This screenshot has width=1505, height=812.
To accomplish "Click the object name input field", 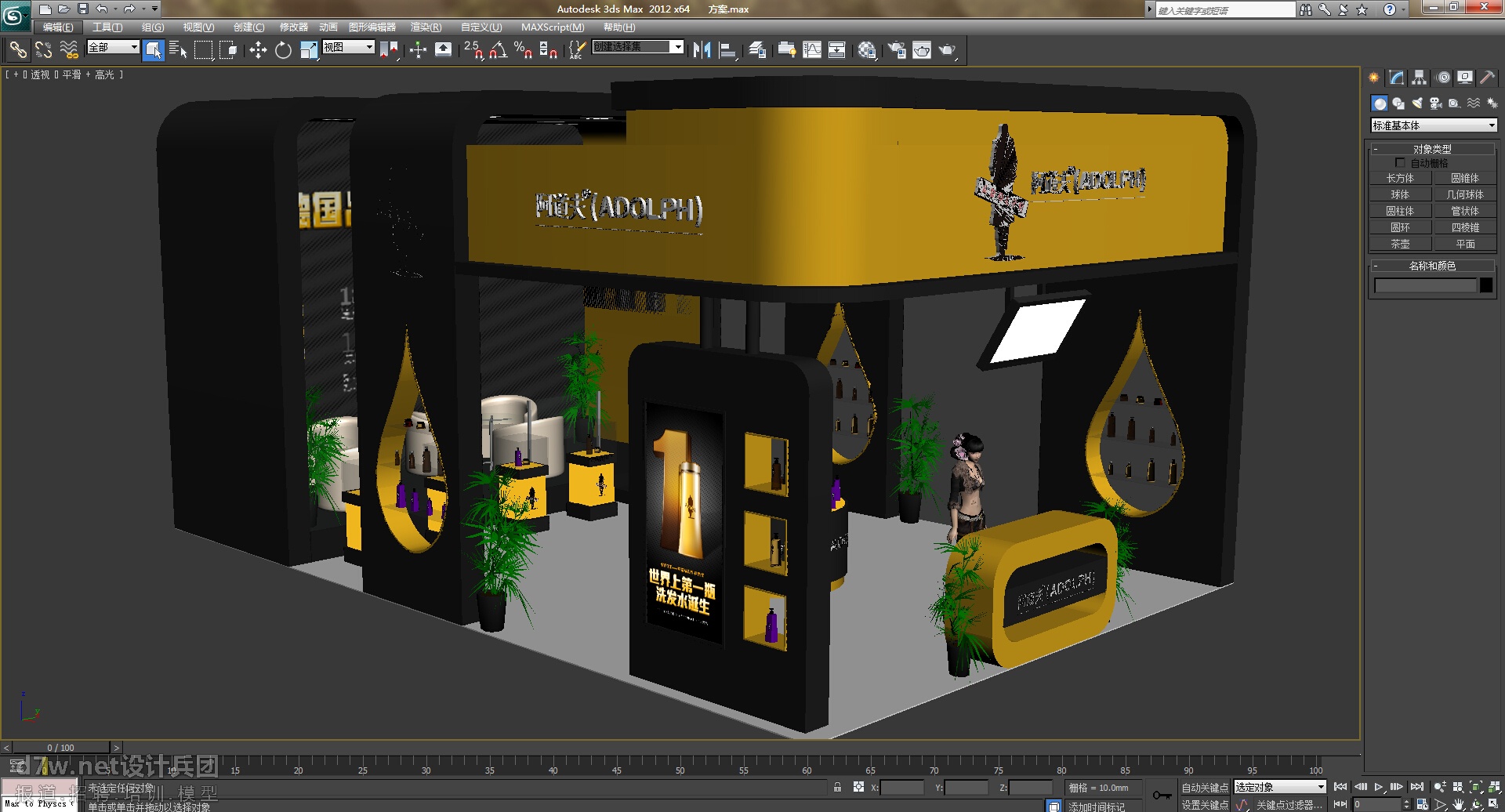I will (x=1425, y=286).
